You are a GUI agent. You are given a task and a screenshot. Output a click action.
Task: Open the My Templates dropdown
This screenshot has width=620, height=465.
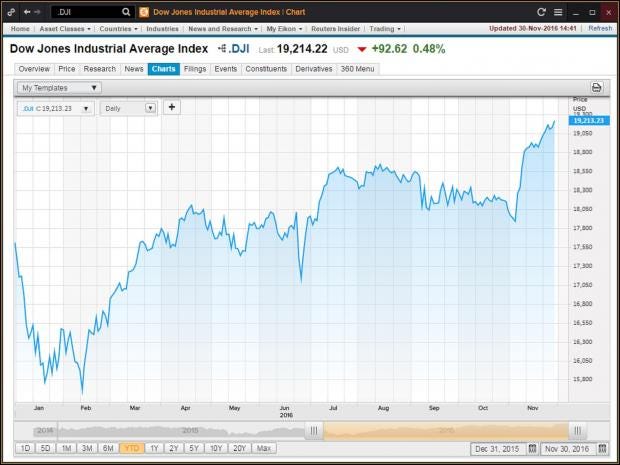pos(59,88)
